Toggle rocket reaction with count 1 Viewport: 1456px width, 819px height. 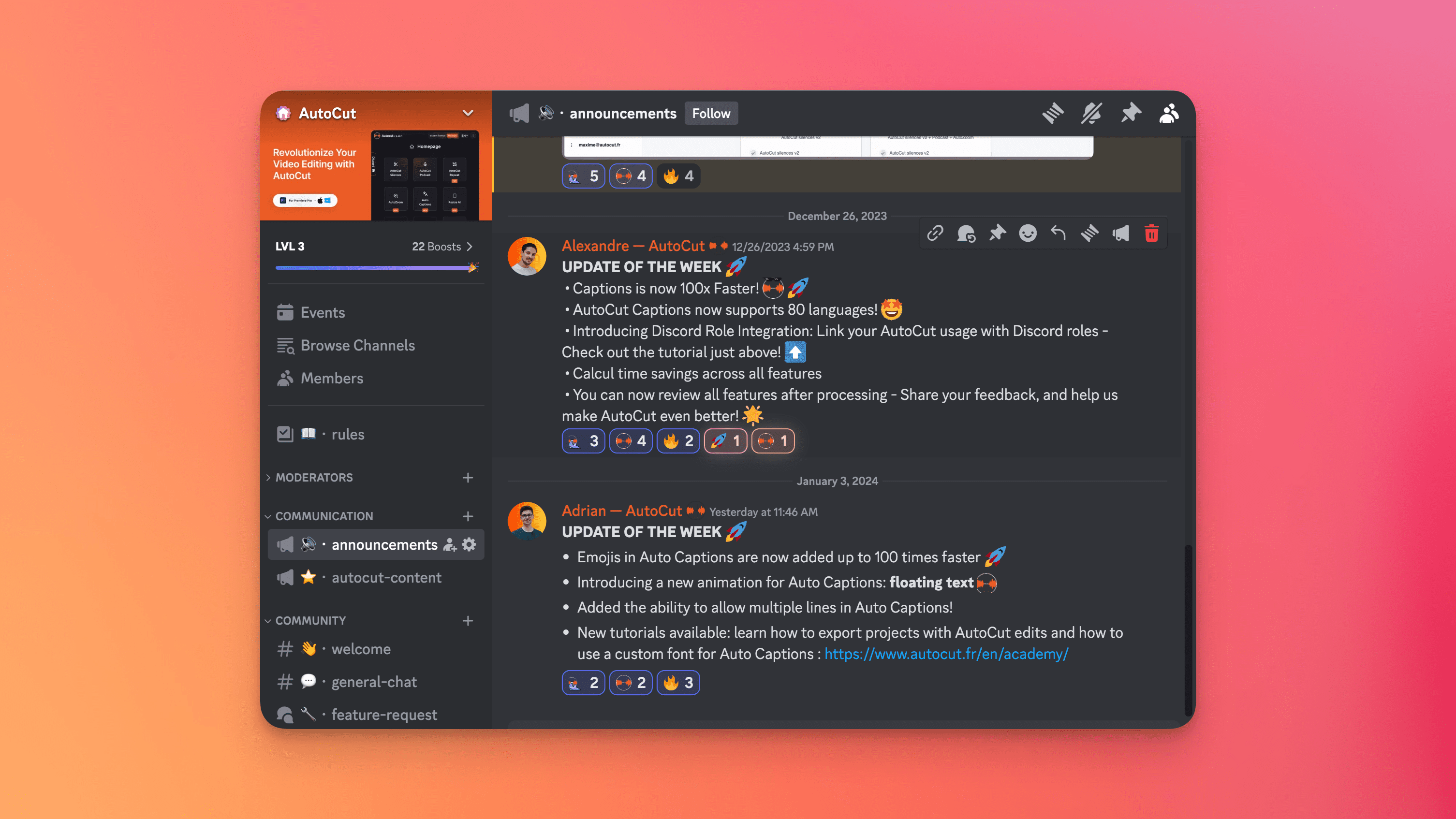tap(726, 441)
